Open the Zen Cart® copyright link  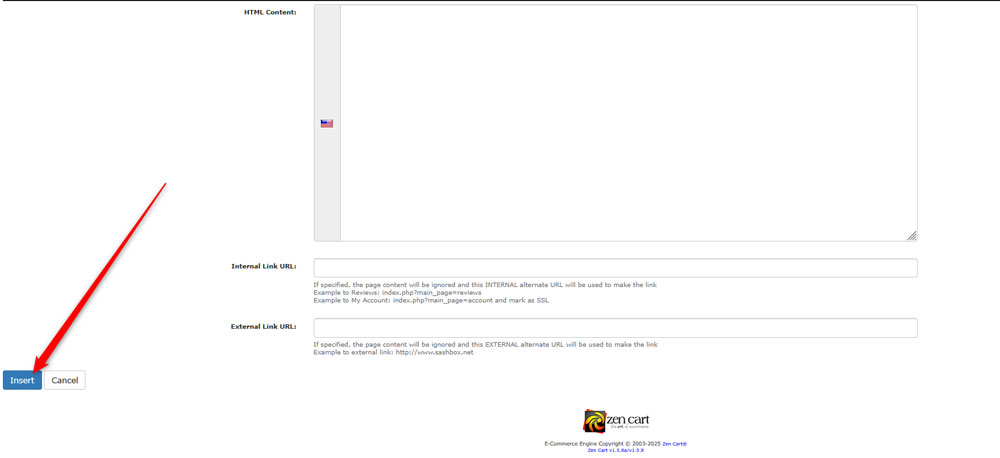coord(674,443)
